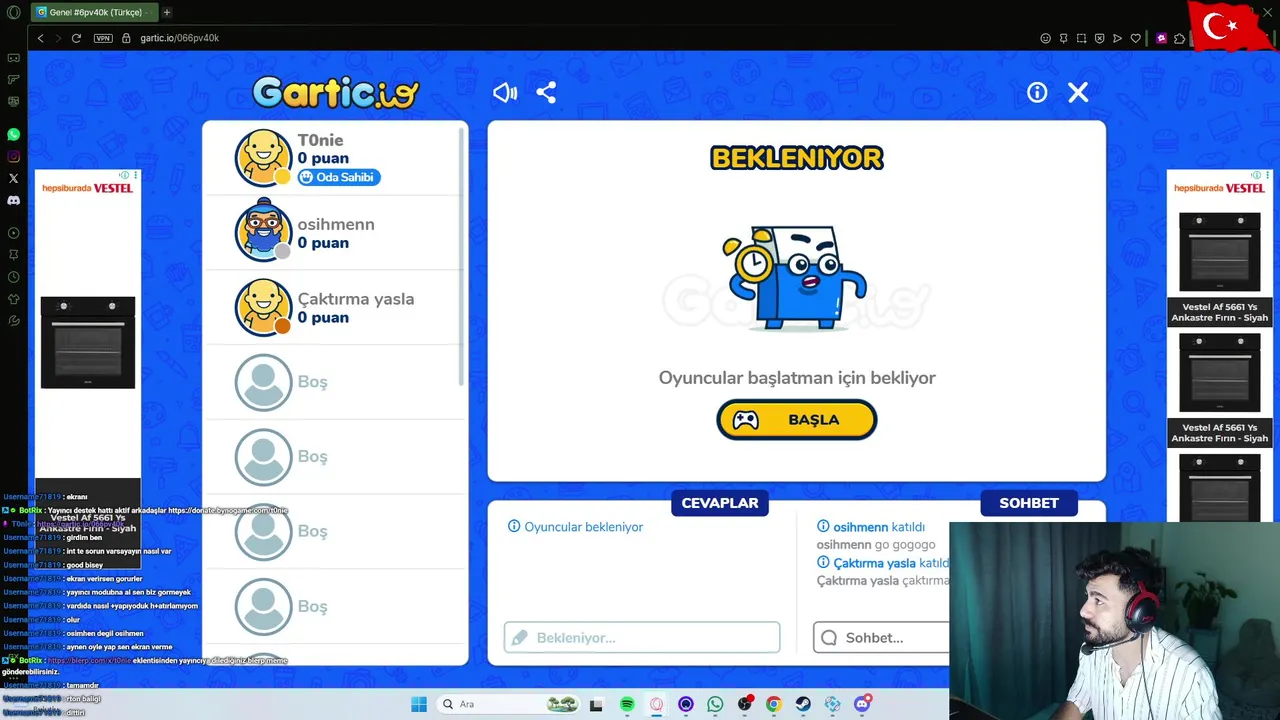The width and height of the screenshot is (1280, 720).
Task: Click 'Oyuncular başlatman için bekliyor' text
Action: [797, 378]
